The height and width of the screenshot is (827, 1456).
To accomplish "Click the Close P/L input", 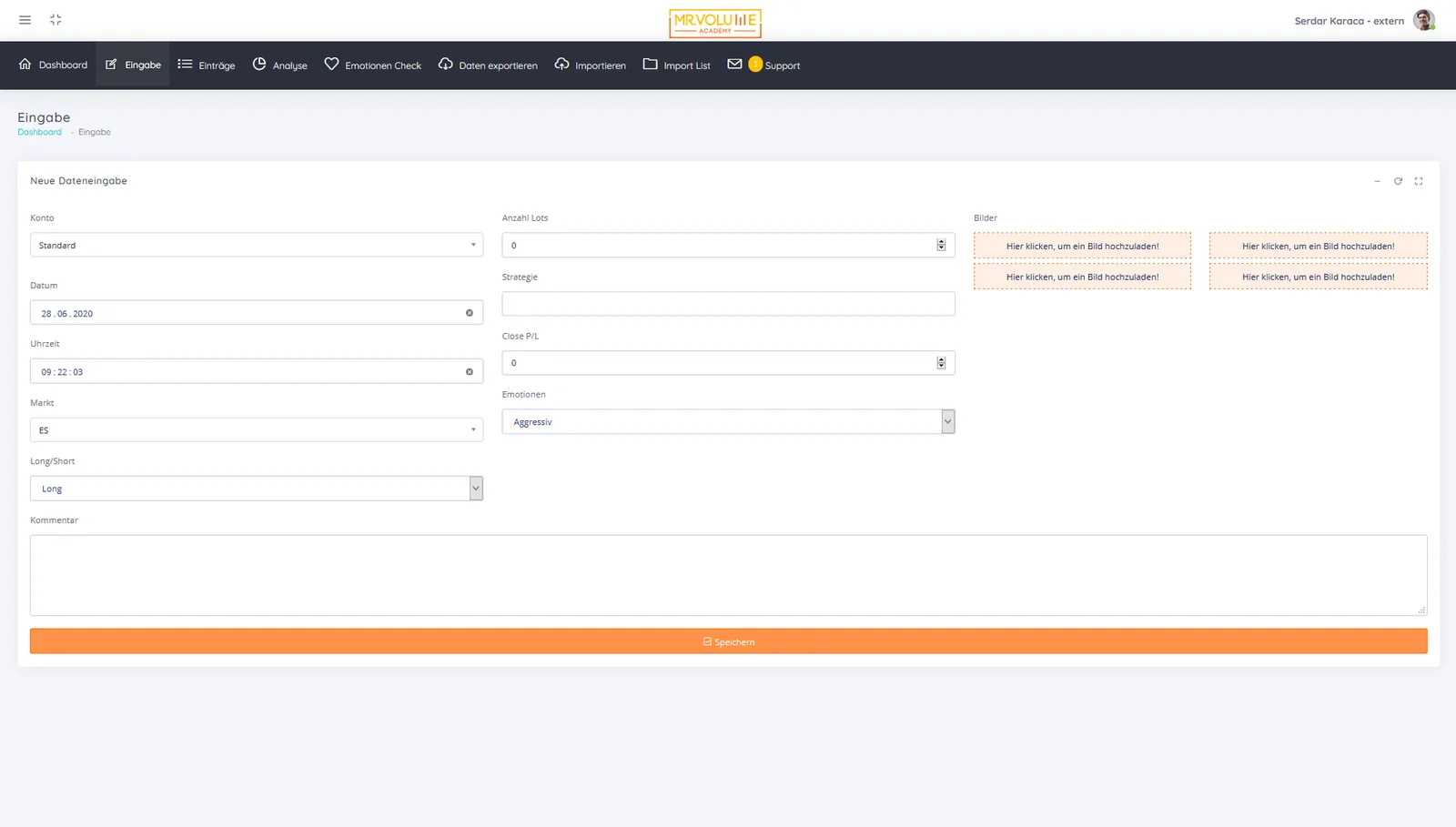I will (x=728, y=362).
